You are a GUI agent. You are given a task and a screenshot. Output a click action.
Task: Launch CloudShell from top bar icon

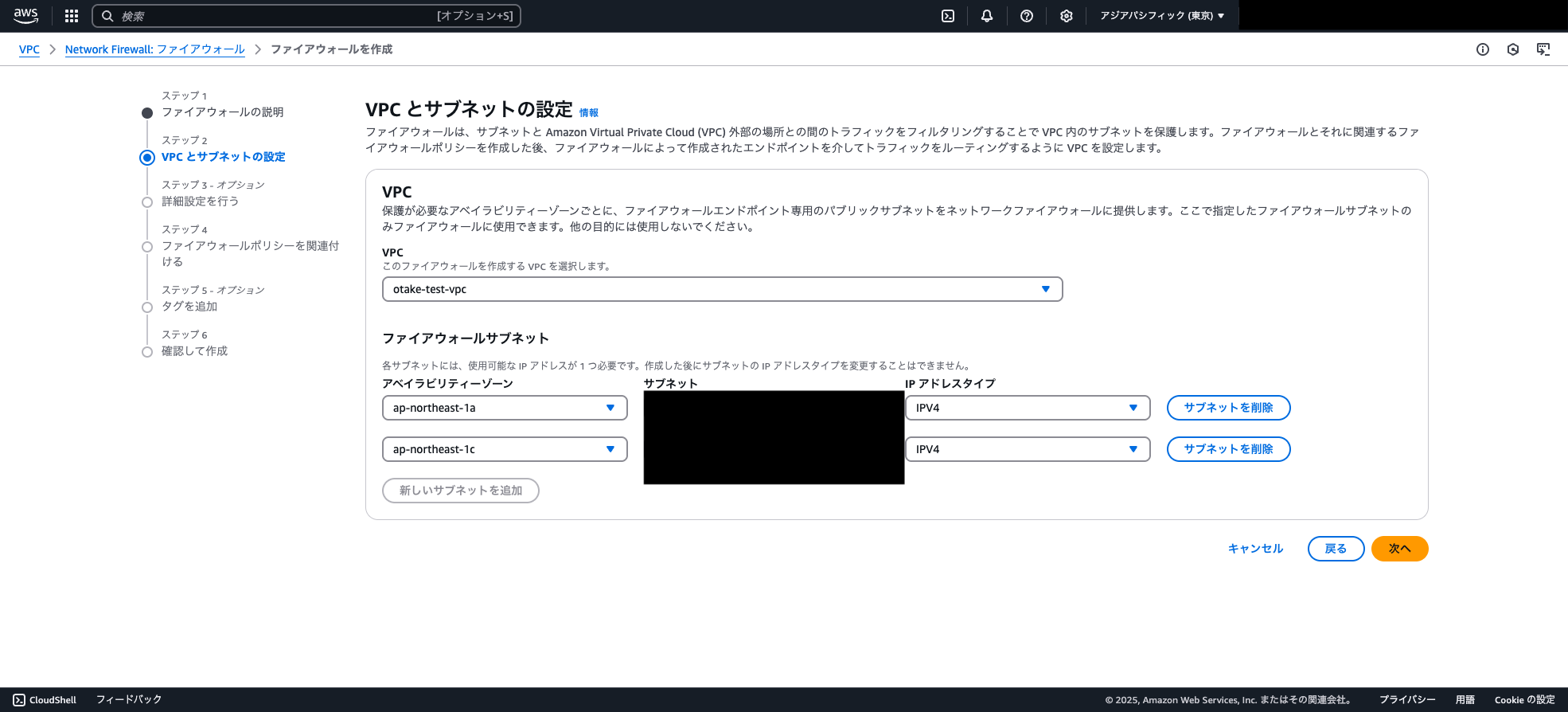[x=948, y=16]
